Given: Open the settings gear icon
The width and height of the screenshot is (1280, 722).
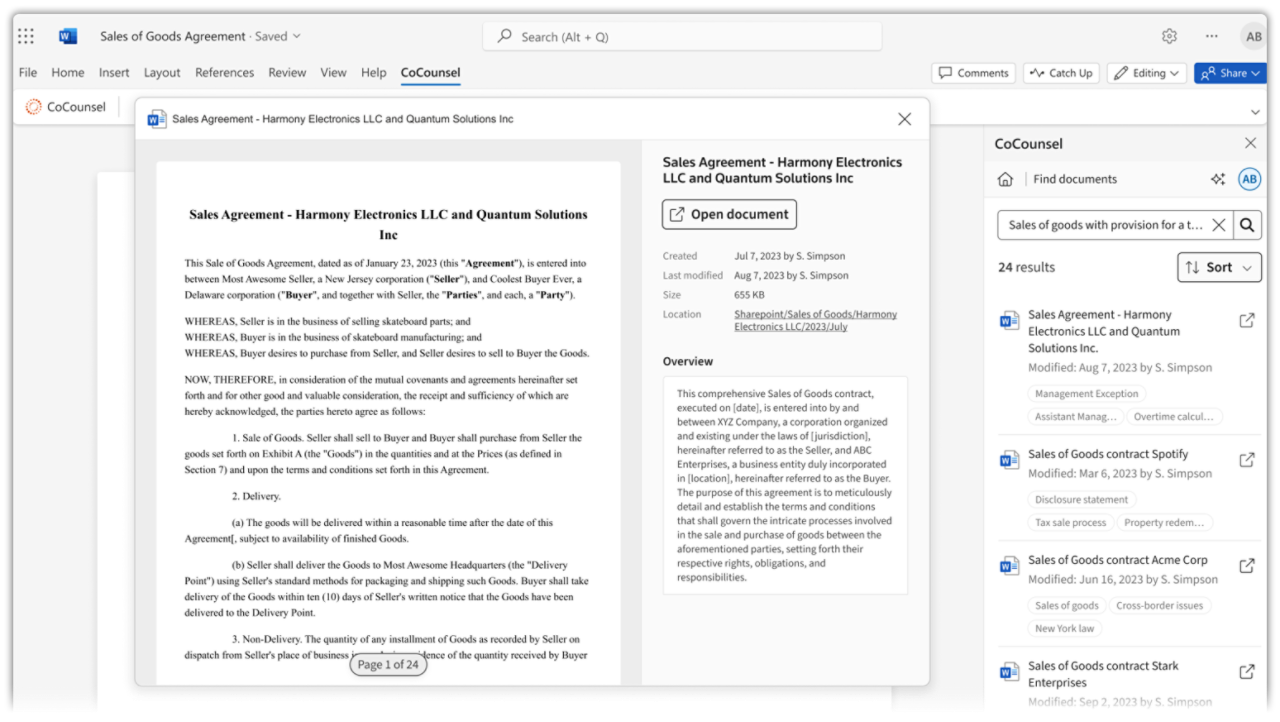Looking at the screenshot, I should pyautogui.click(x=1169, y=36).
